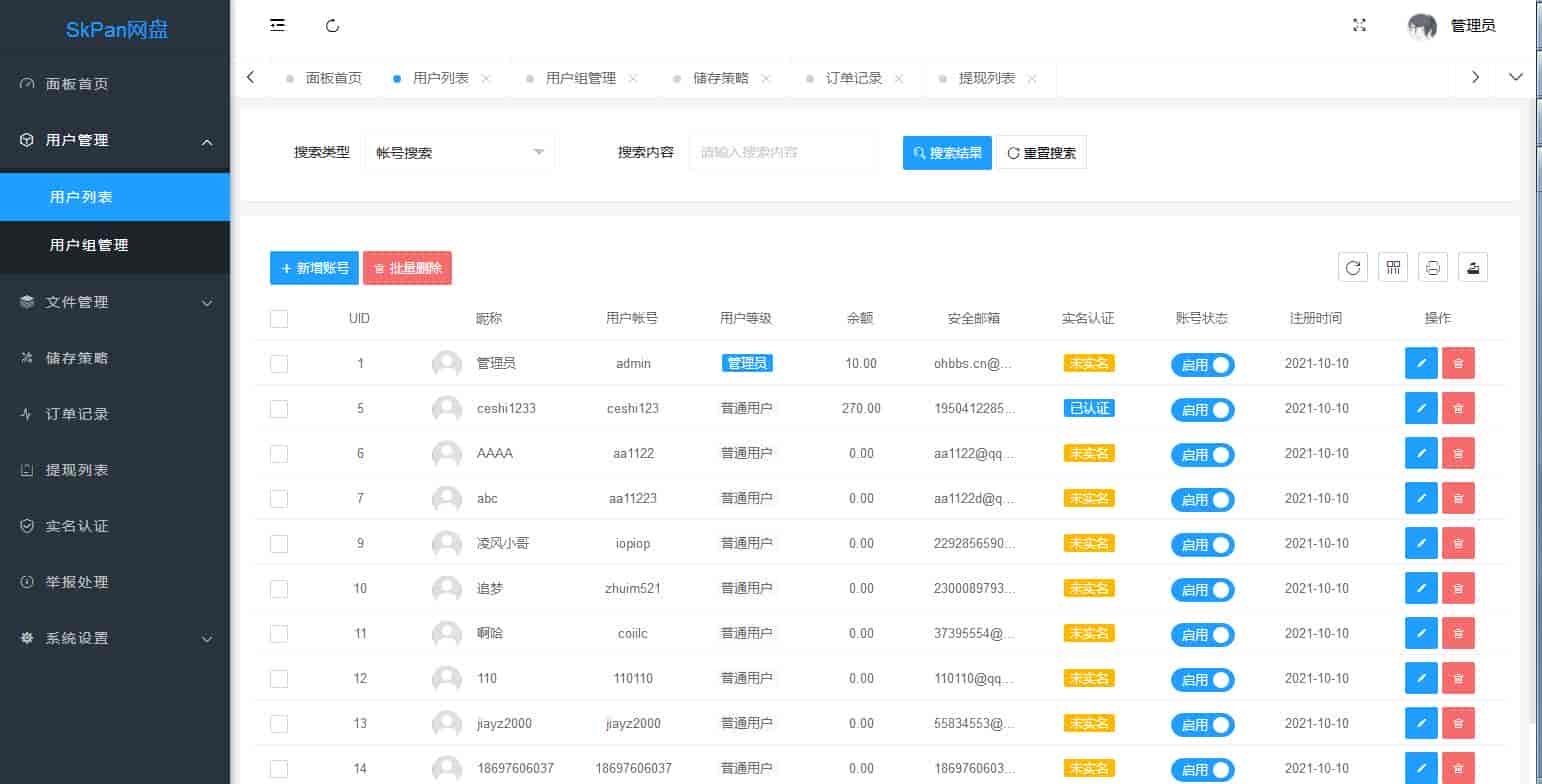1542x784 pixels.
Task: Click the table refresh icon above the list
Action: click(x=1353, y=267)
